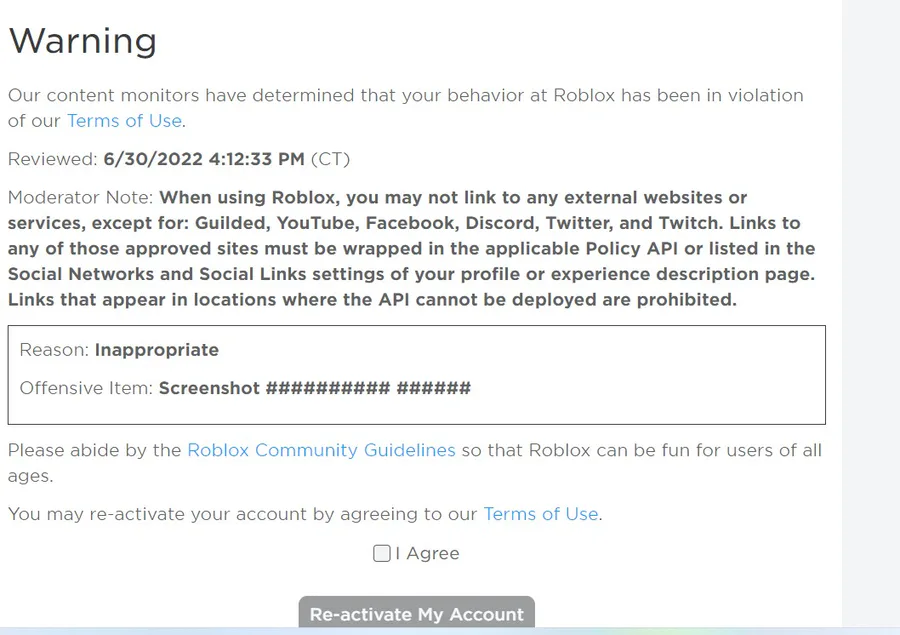Click the reviewed timestamp 6/30/2022 4:12:33 PM

(x=204, y=159)
